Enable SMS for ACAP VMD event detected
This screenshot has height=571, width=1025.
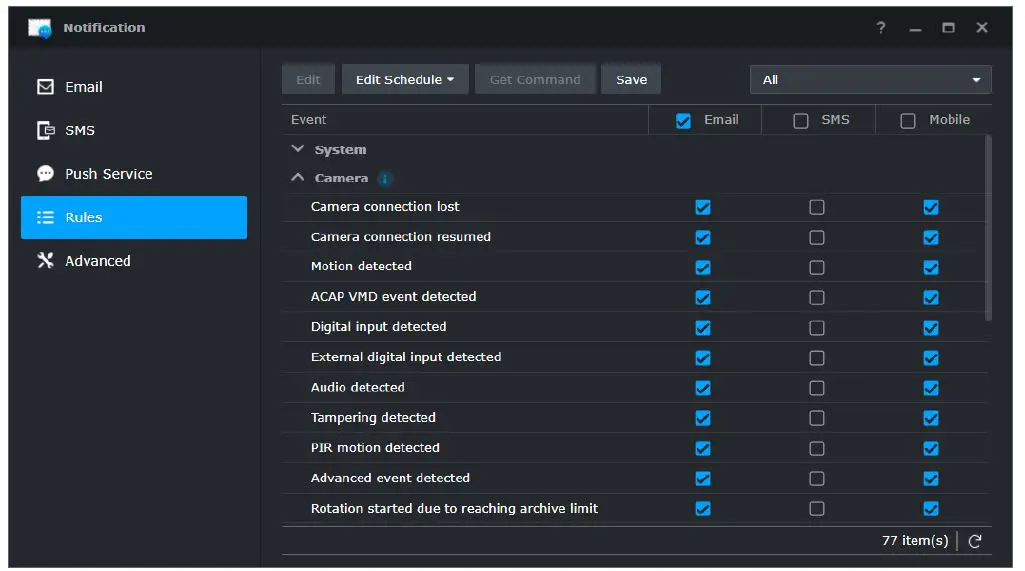(816, 298)
